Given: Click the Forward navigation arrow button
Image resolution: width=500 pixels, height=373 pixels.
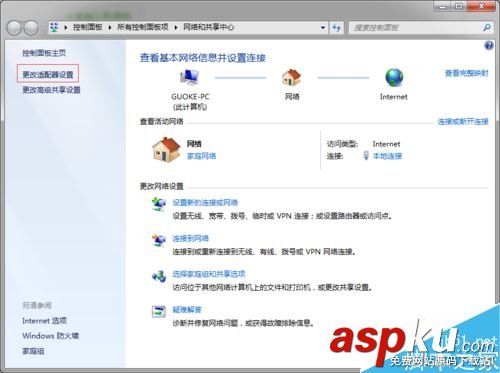Looking at the screenshot, I should click(31, 28).
